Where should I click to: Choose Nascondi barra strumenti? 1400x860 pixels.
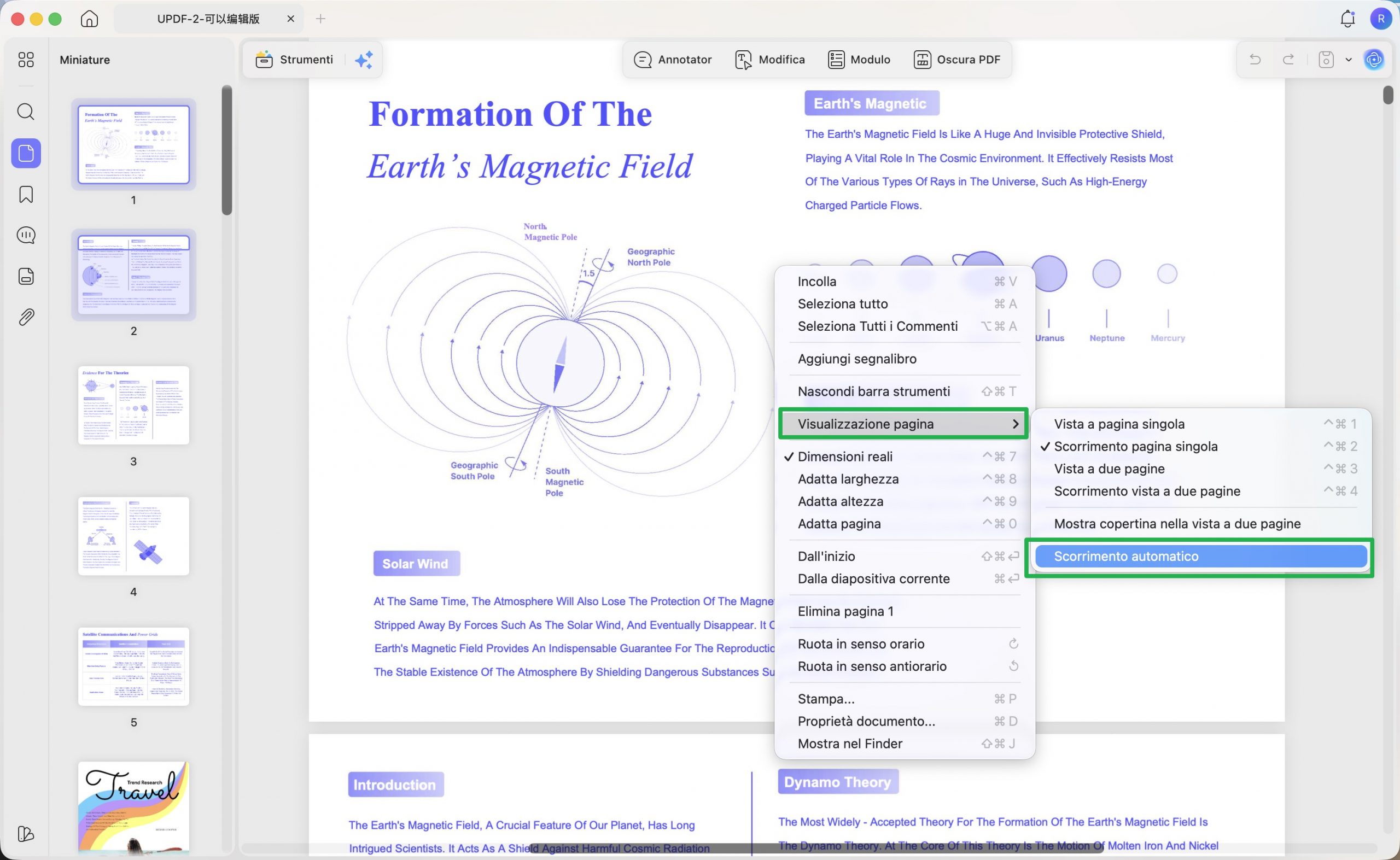coord(905,391)
